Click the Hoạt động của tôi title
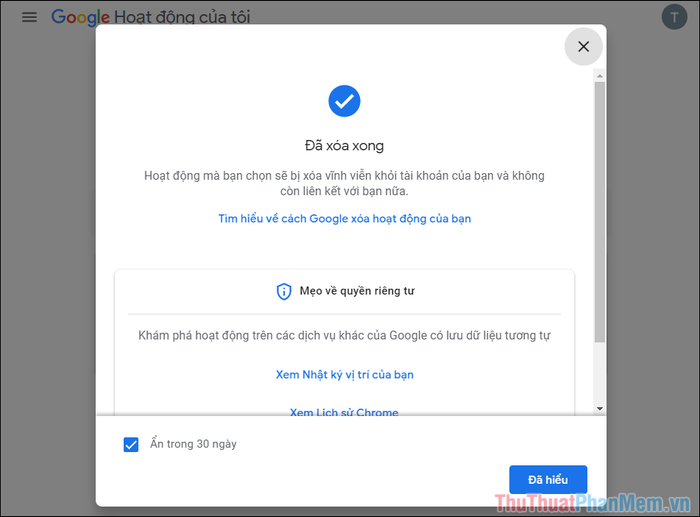The height and width of the screenshot is (517, 700). (182, 17)
